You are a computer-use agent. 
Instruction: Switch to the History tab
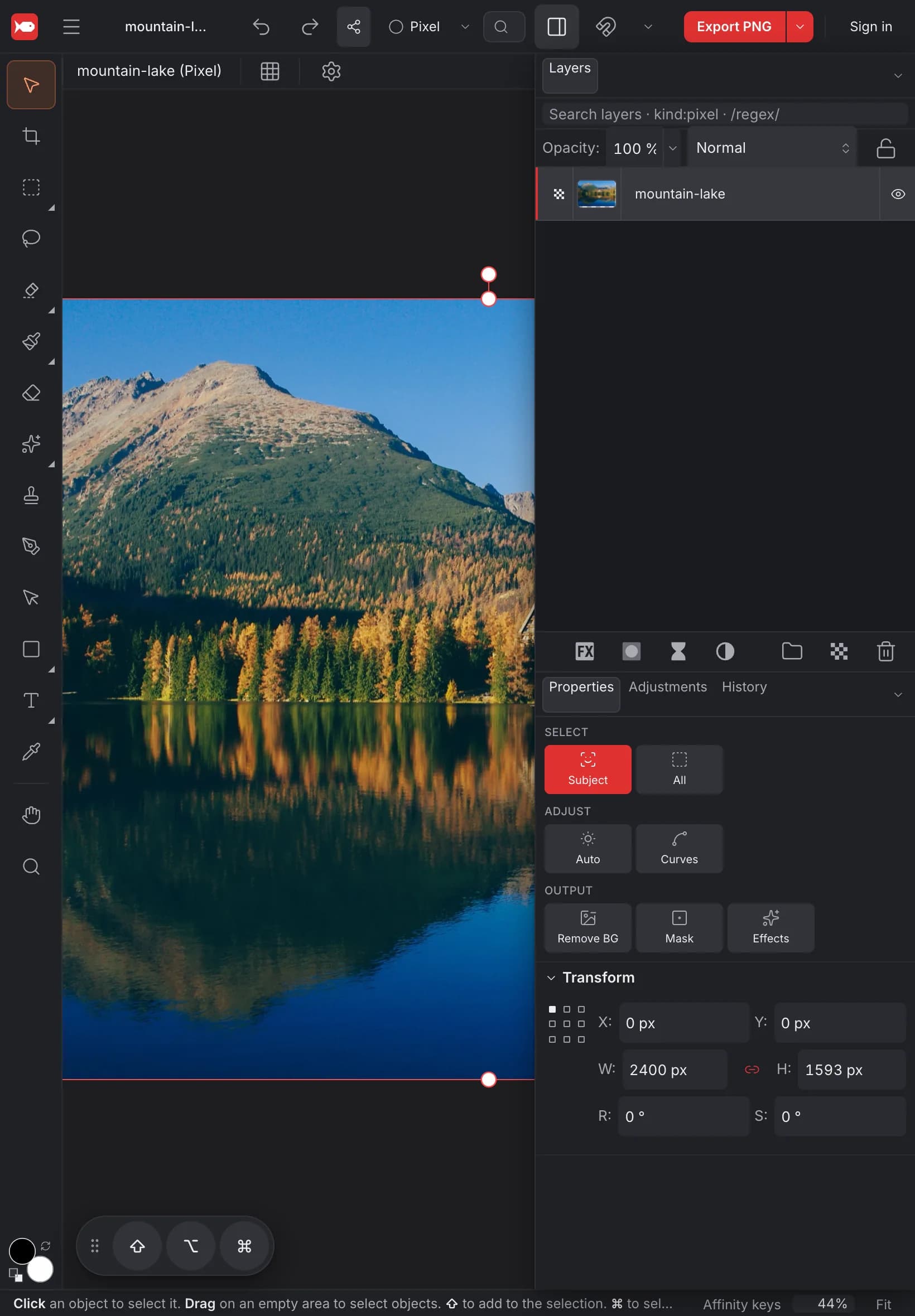coord(744,687)
